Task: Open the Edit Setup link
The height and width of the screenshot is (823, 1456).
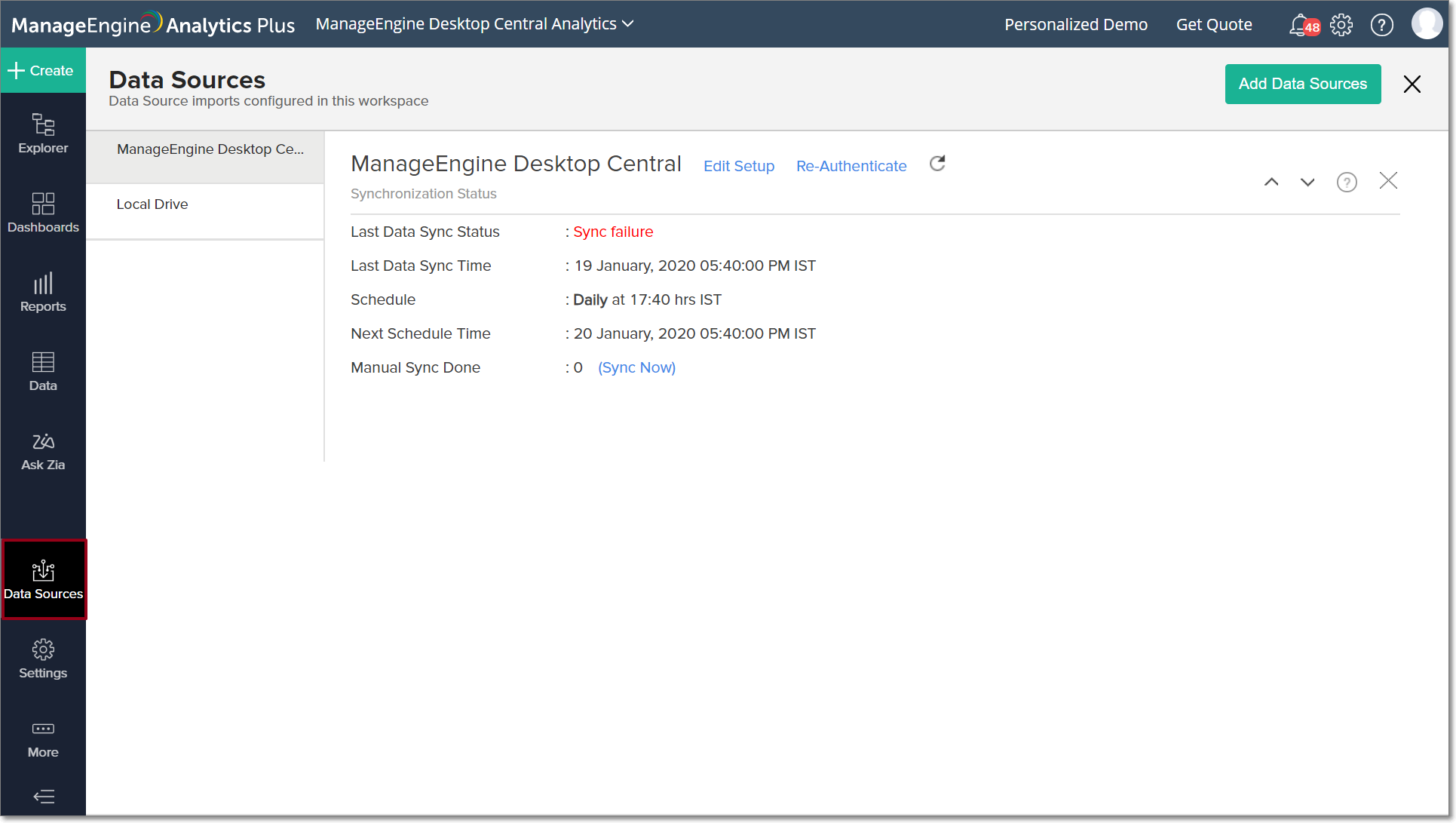Action: pyautogui.click(x=738, y=166)
